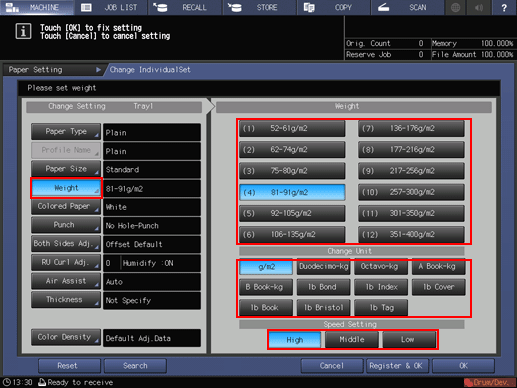Open the SCAN tab
517x388 pixels.
click(x=408, y=7)
